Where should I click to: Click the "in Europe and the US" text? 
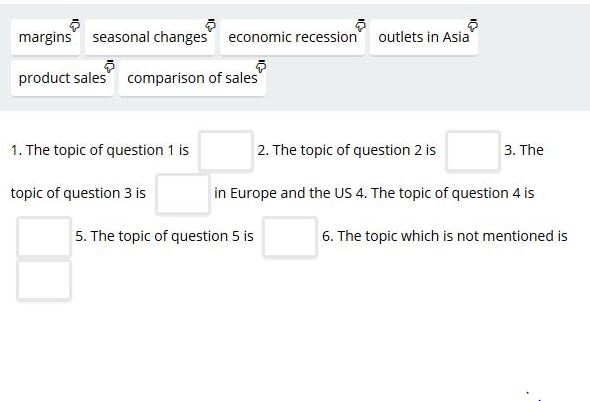point(283,193)
